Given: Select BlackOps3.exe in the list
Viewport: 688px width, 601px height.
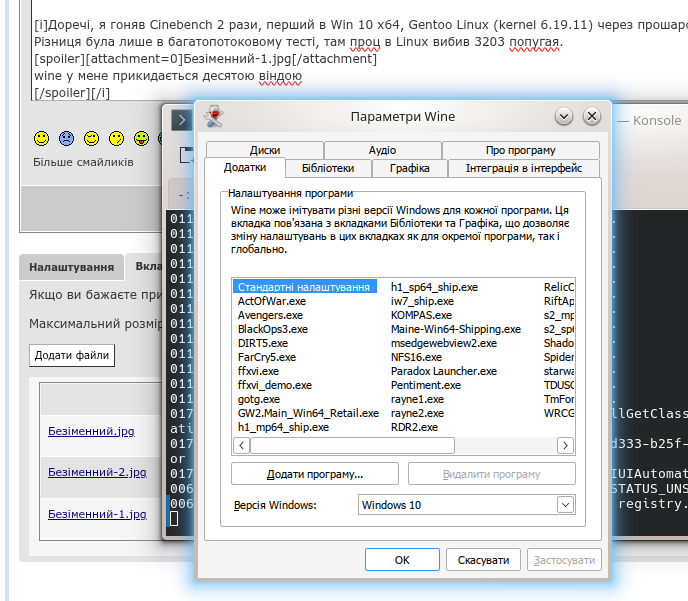Looking at the screenshot, I should click(273, 329).
